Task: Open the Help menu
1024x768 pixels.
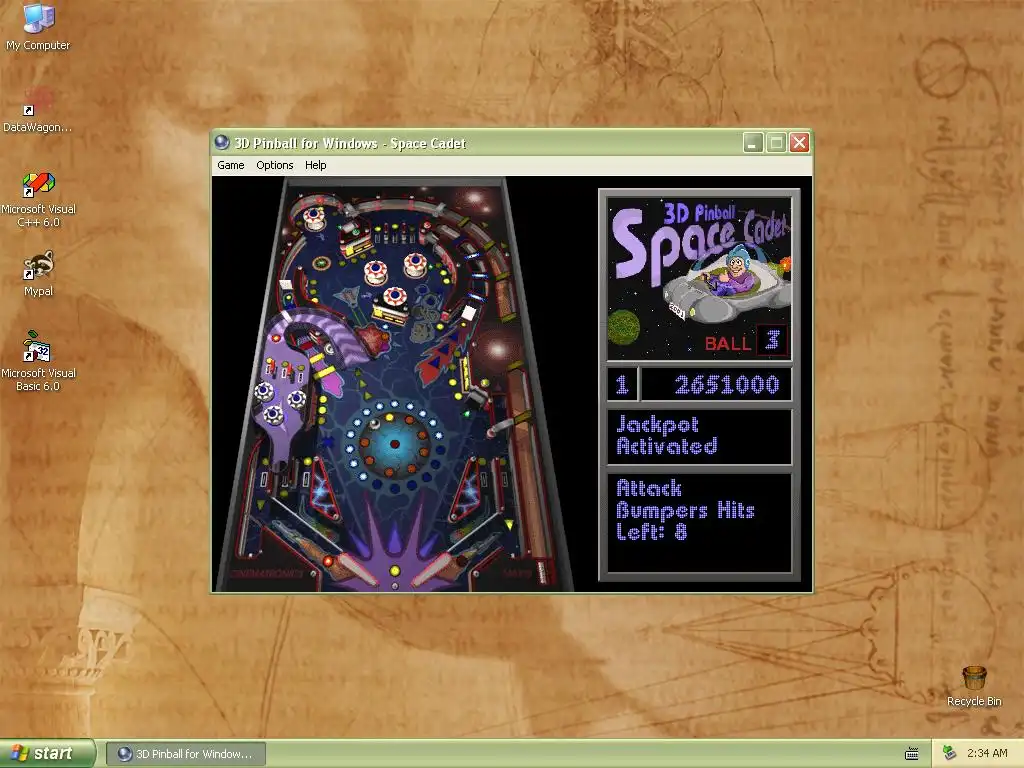Action: pos(315,165)
